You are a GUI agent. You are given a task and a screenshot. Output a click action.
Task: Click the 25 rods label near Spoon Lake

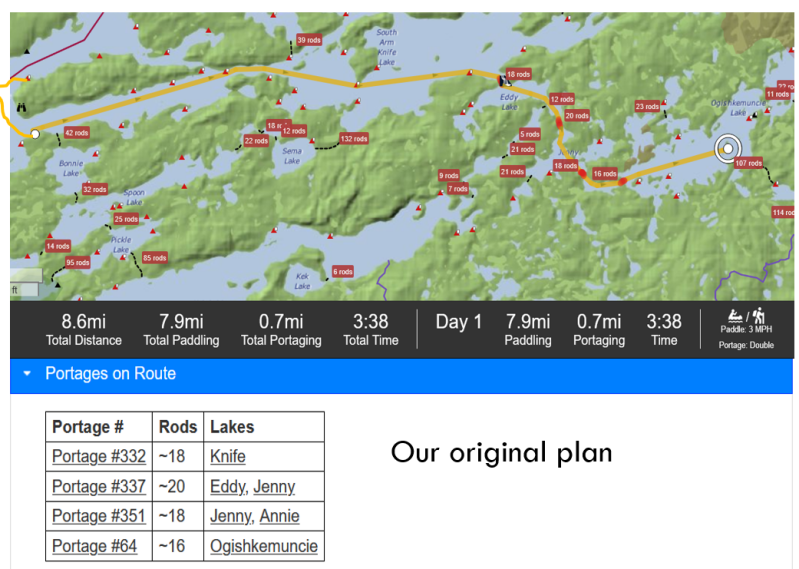click(x=126, y=219)
